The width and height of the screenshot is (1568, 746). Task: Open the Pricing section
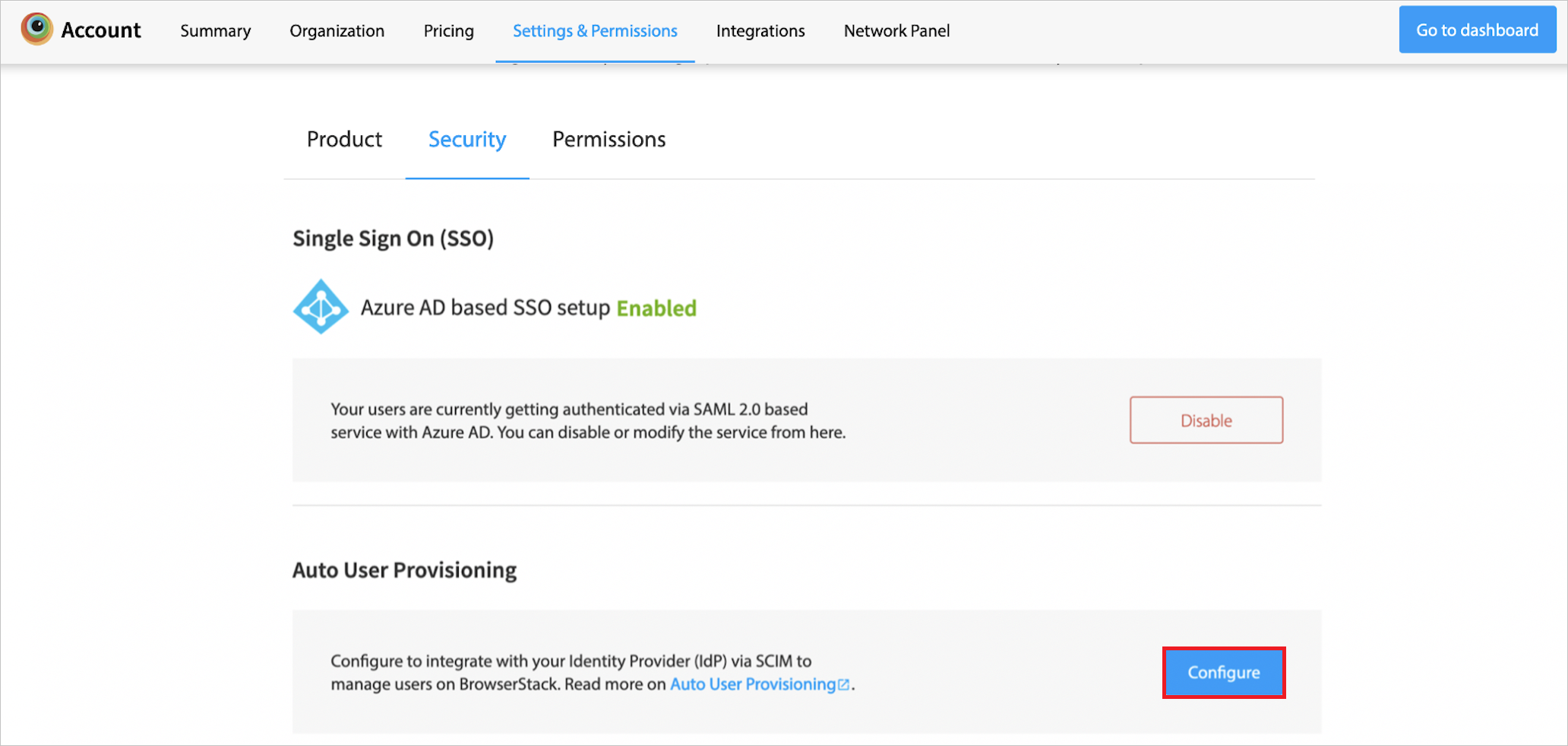tap(449, 30)
